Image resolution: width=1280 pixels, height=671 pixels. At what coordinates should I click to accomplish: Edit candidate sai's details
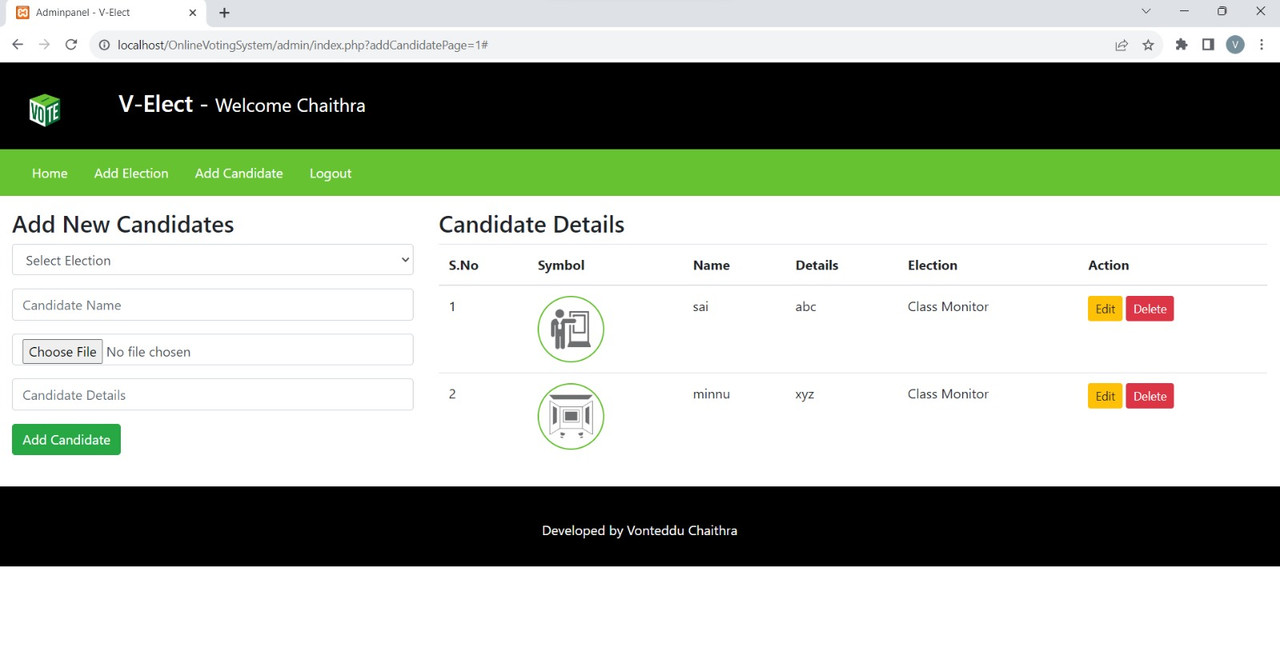(x=1104, y=309)
